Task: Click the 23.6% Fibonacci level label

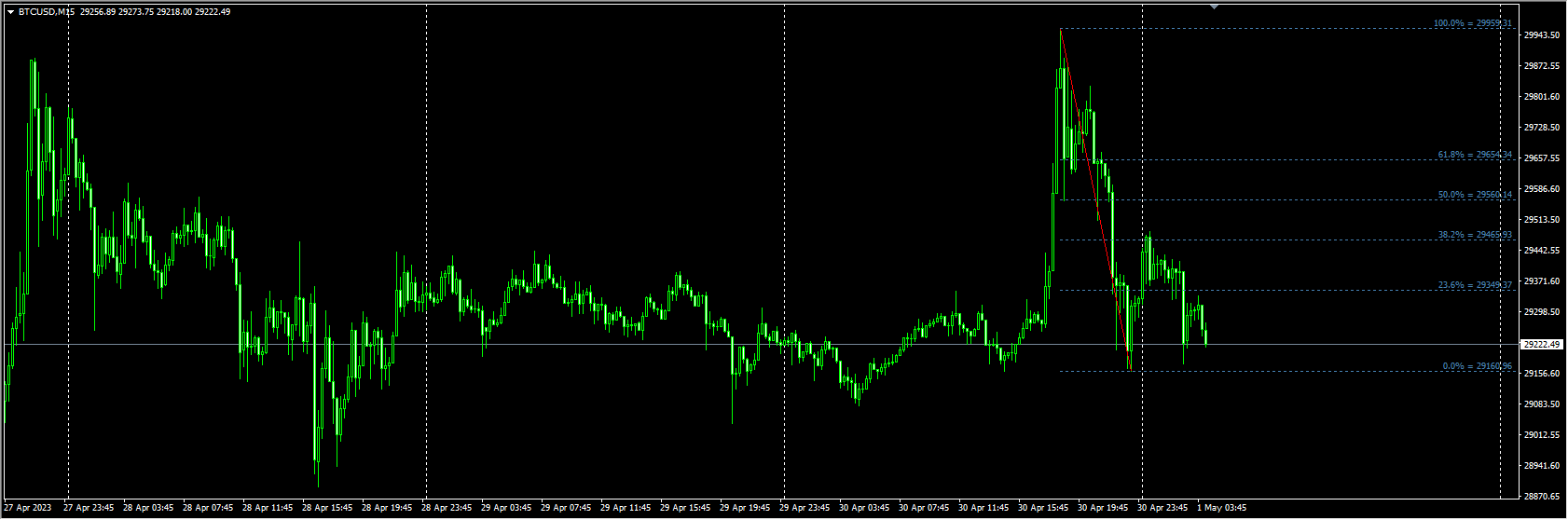Action: [x=1475, y=285]
